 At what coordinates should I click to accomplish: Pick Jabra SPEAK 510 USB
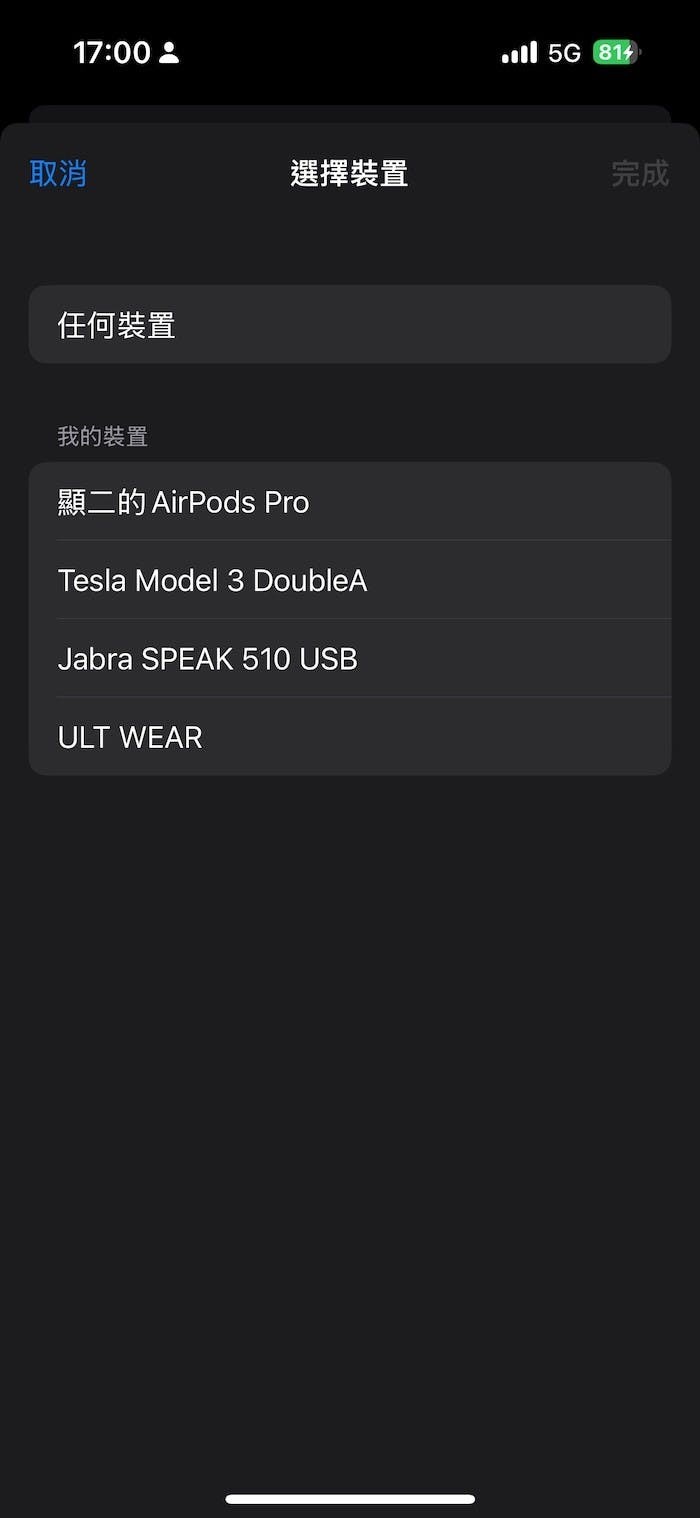tap(349, 658)
